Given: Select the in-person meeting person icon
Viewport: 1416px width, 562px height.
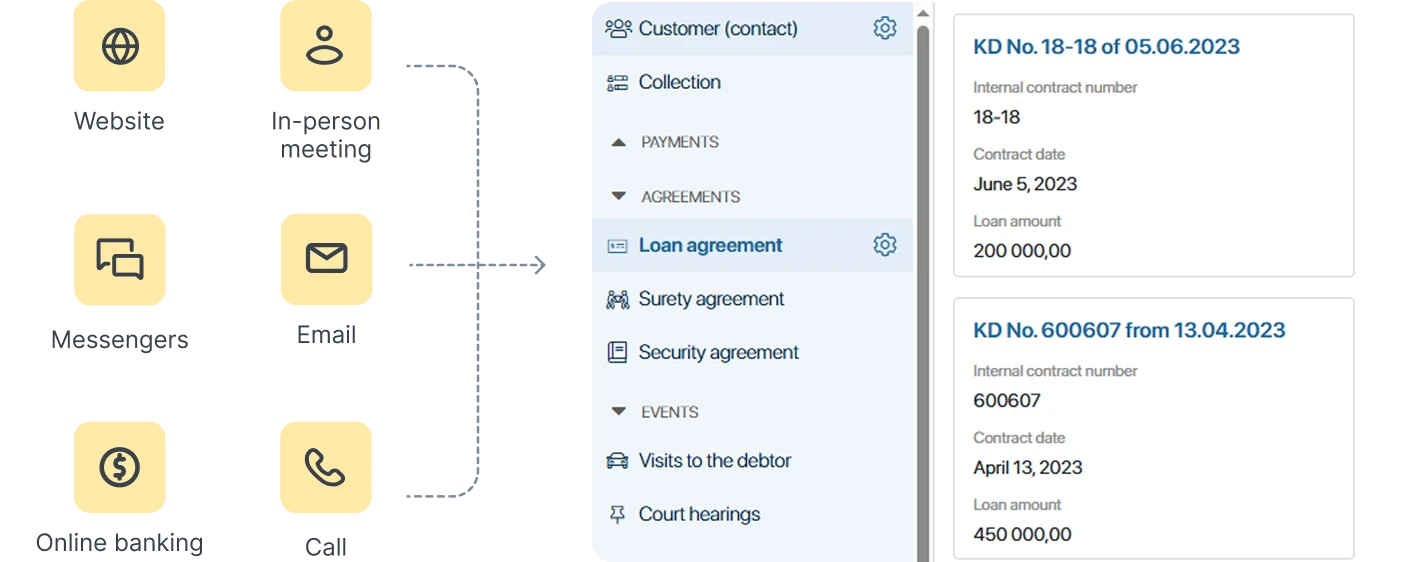Looking at the screenshot, I should click(326, 47).
